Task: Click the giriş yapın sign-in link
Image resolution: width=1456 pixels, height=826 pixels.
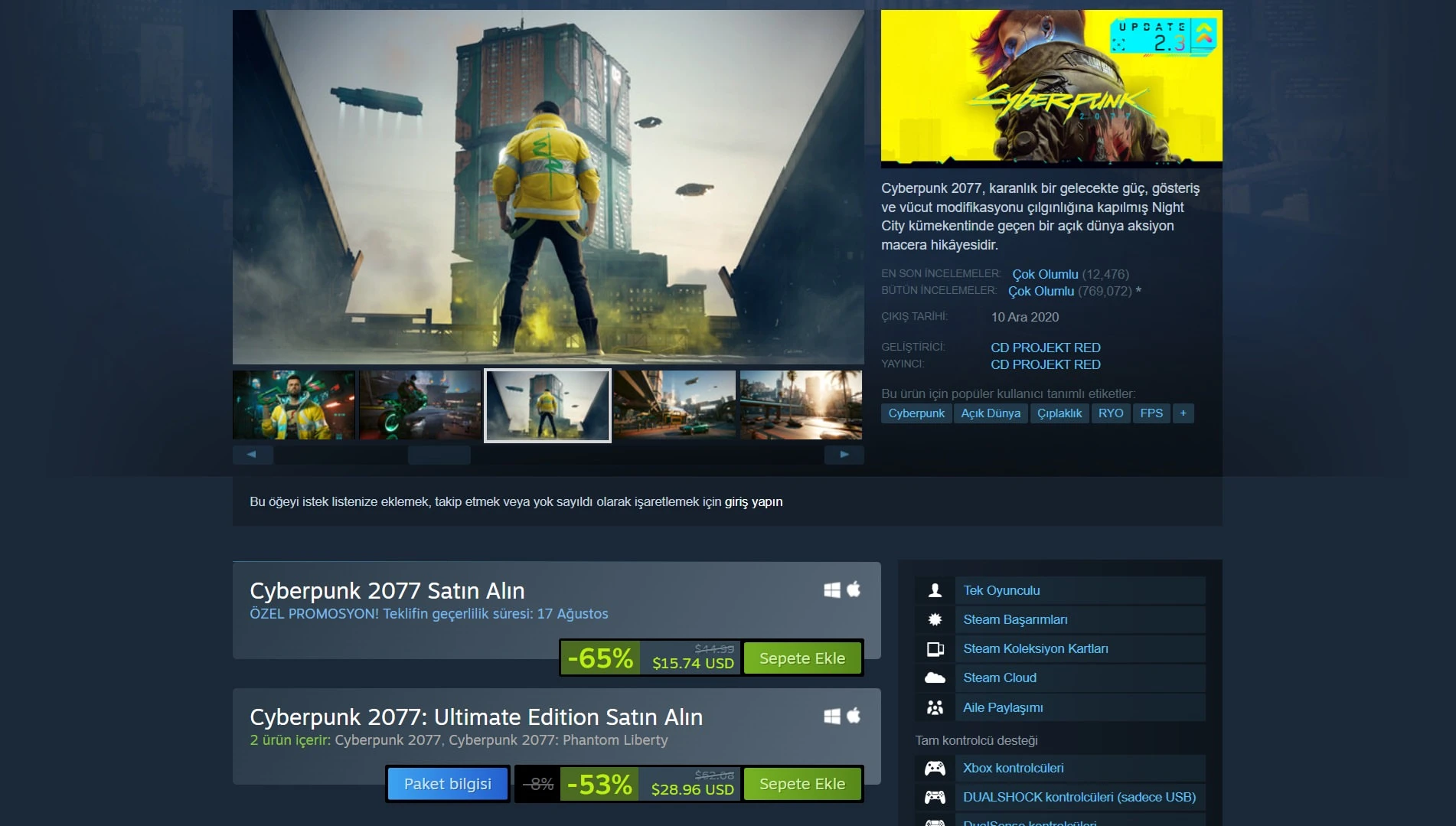Action: pos(753,501)
